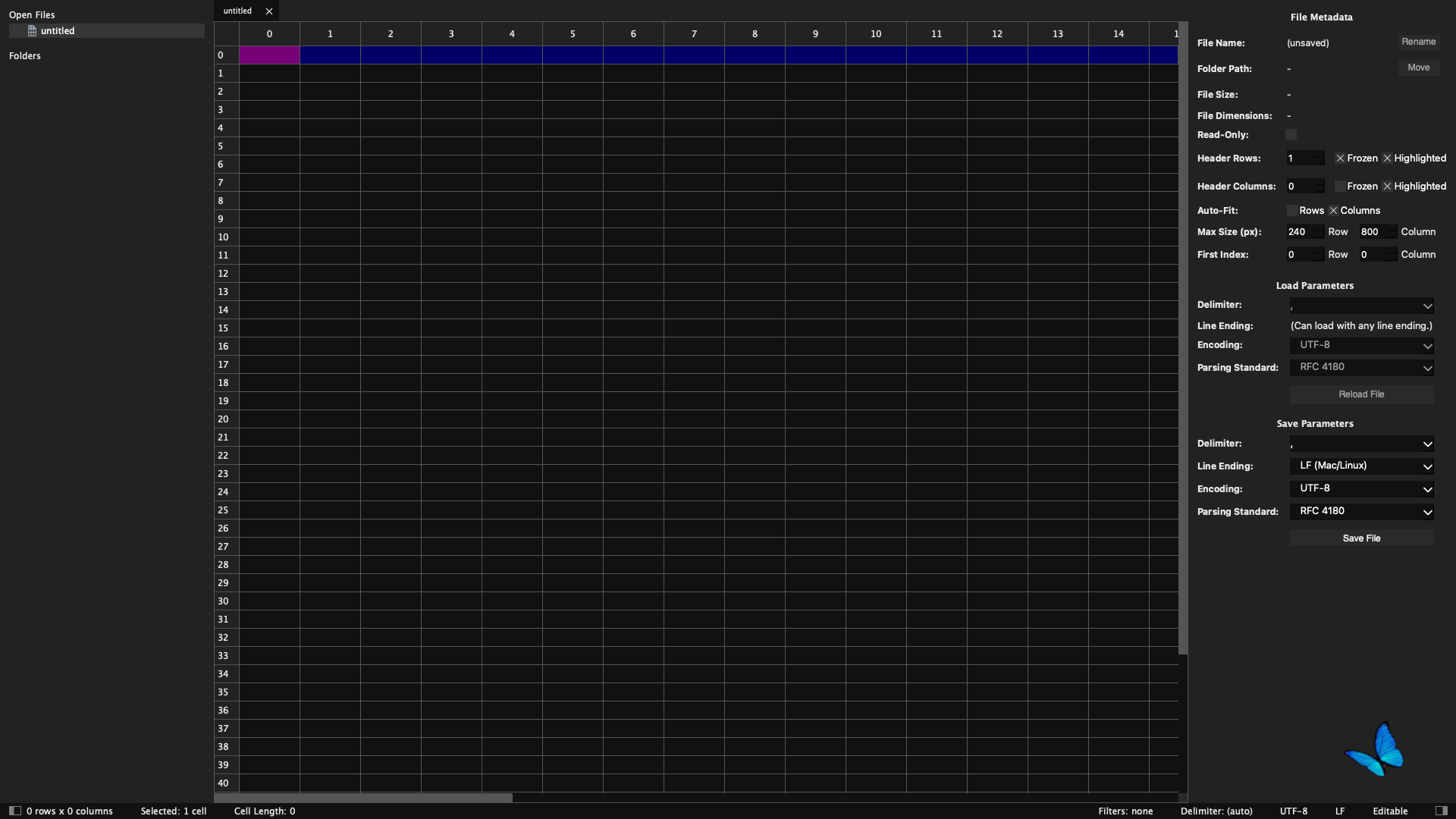The image size is (1456, 819).
Task: Select the purple highlighted cell in row 0
Action: point(269,55)
